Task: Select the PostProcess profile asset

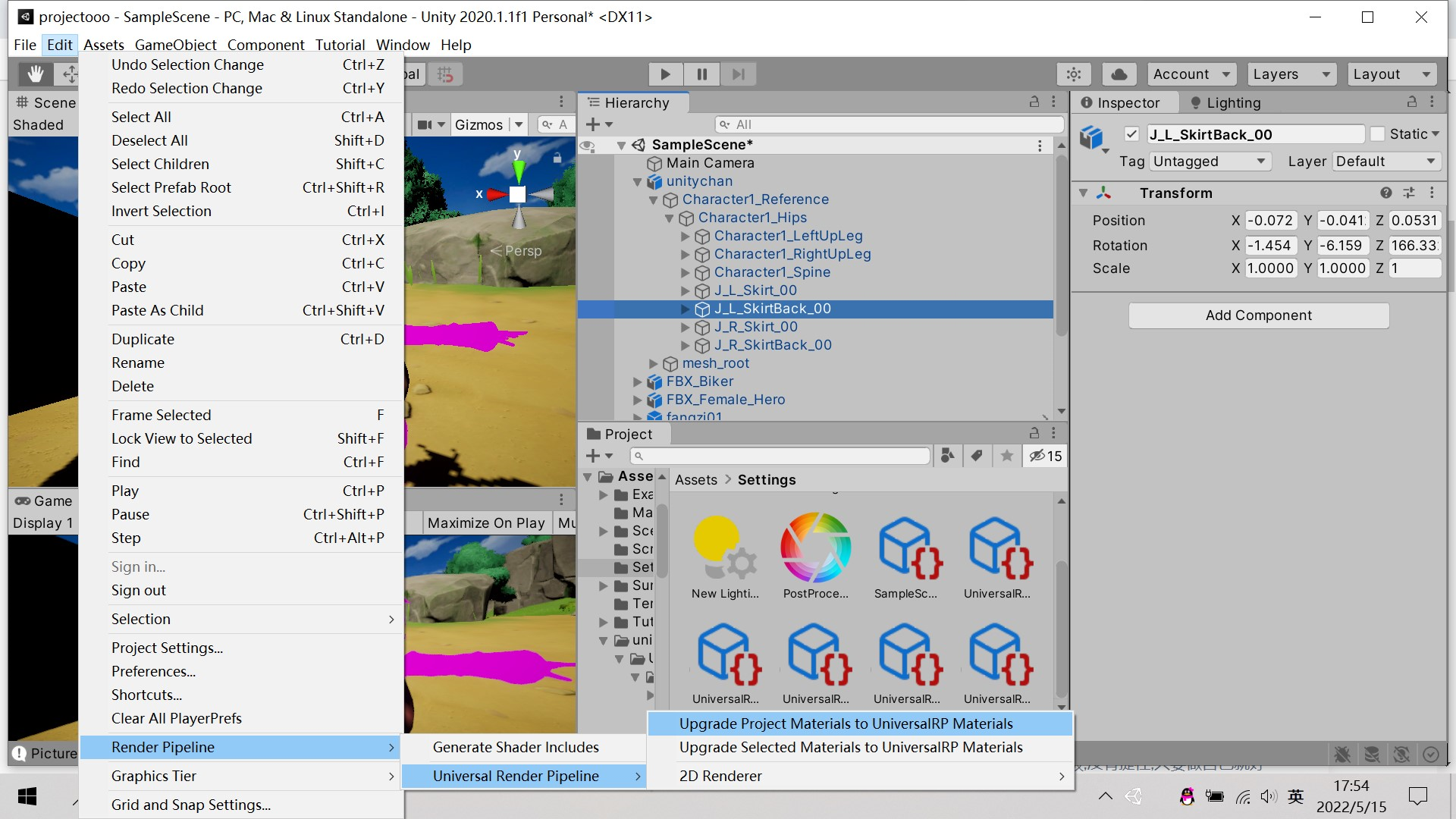Action: pyautogui.click(x=816, y=557)
